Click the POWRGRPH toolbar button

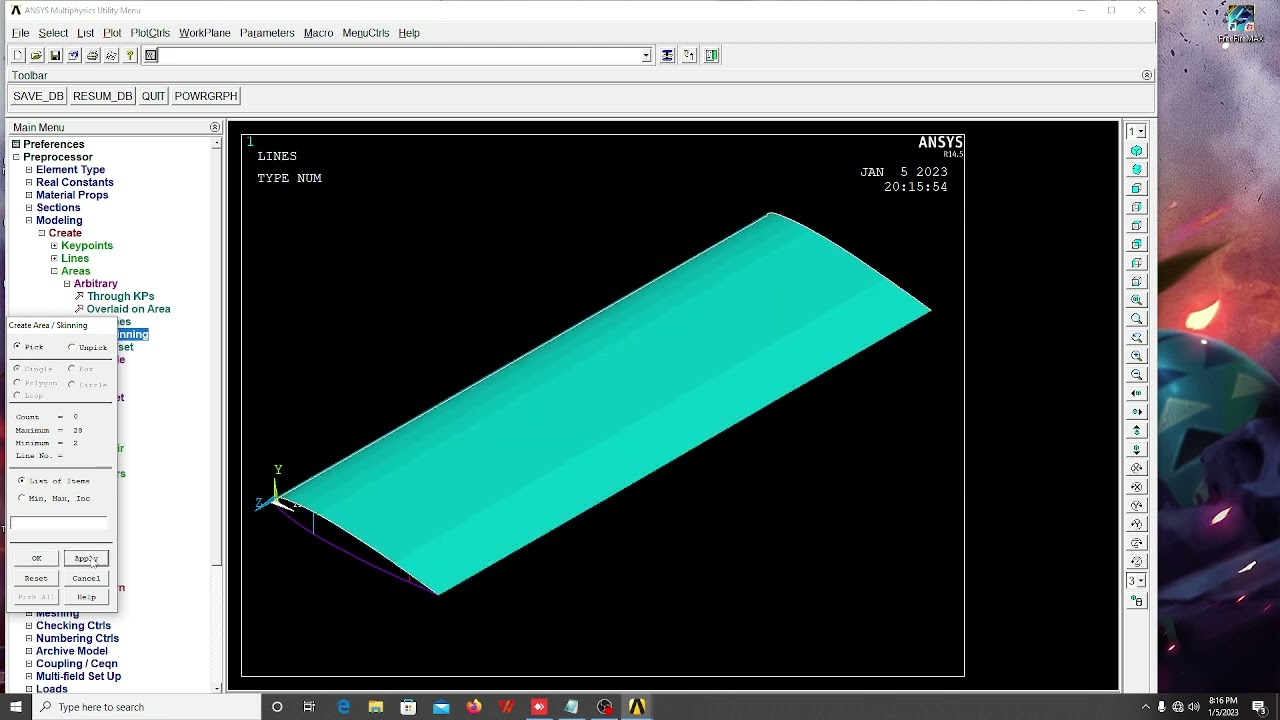click(x=206, y=96)
